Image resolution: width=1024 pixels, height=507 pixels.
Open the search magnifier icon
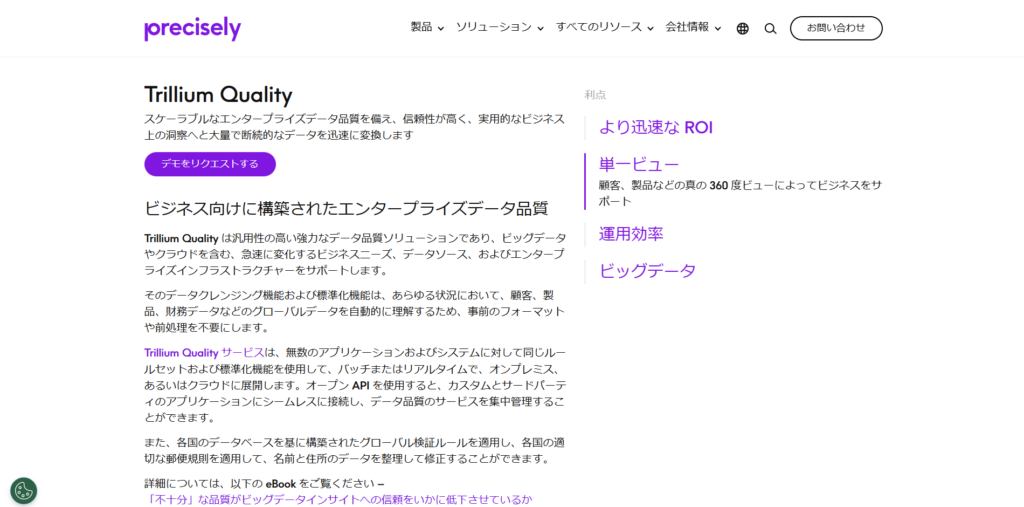(x=770, y=29)
